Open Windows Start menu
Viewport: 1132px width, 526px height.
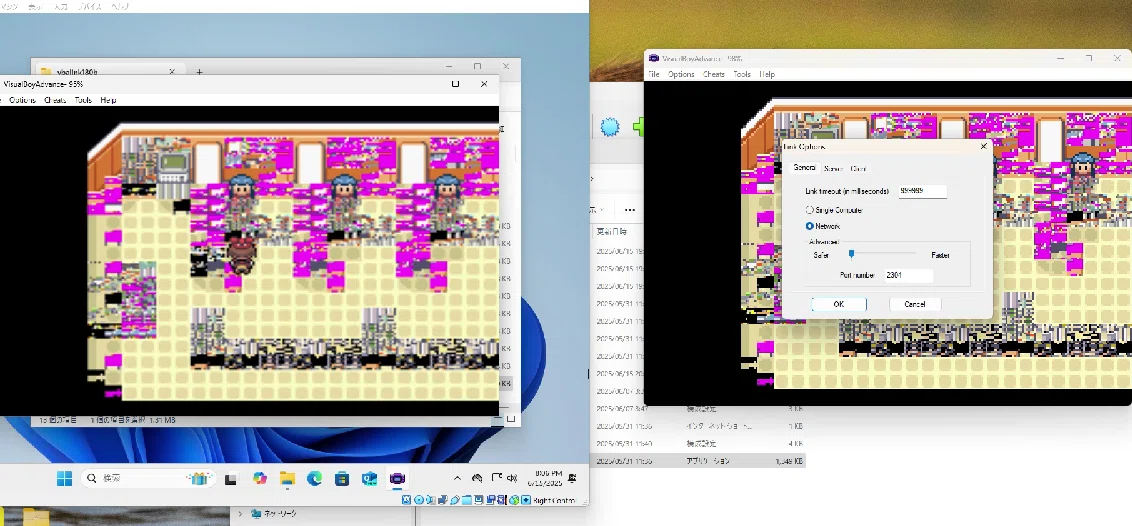click(64, 478)
